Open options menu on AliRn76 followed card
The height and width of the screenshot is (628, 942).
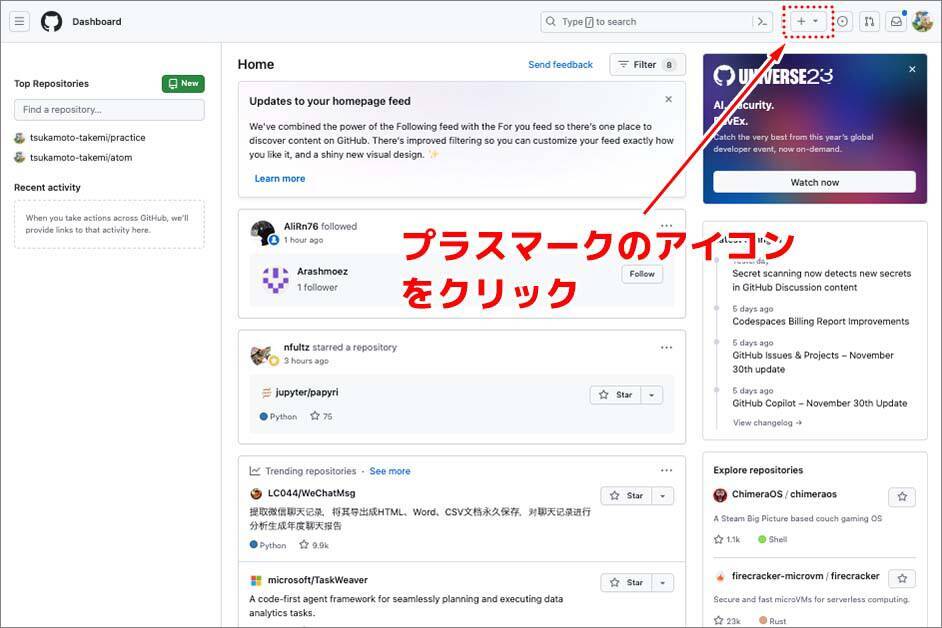point(666,226)
